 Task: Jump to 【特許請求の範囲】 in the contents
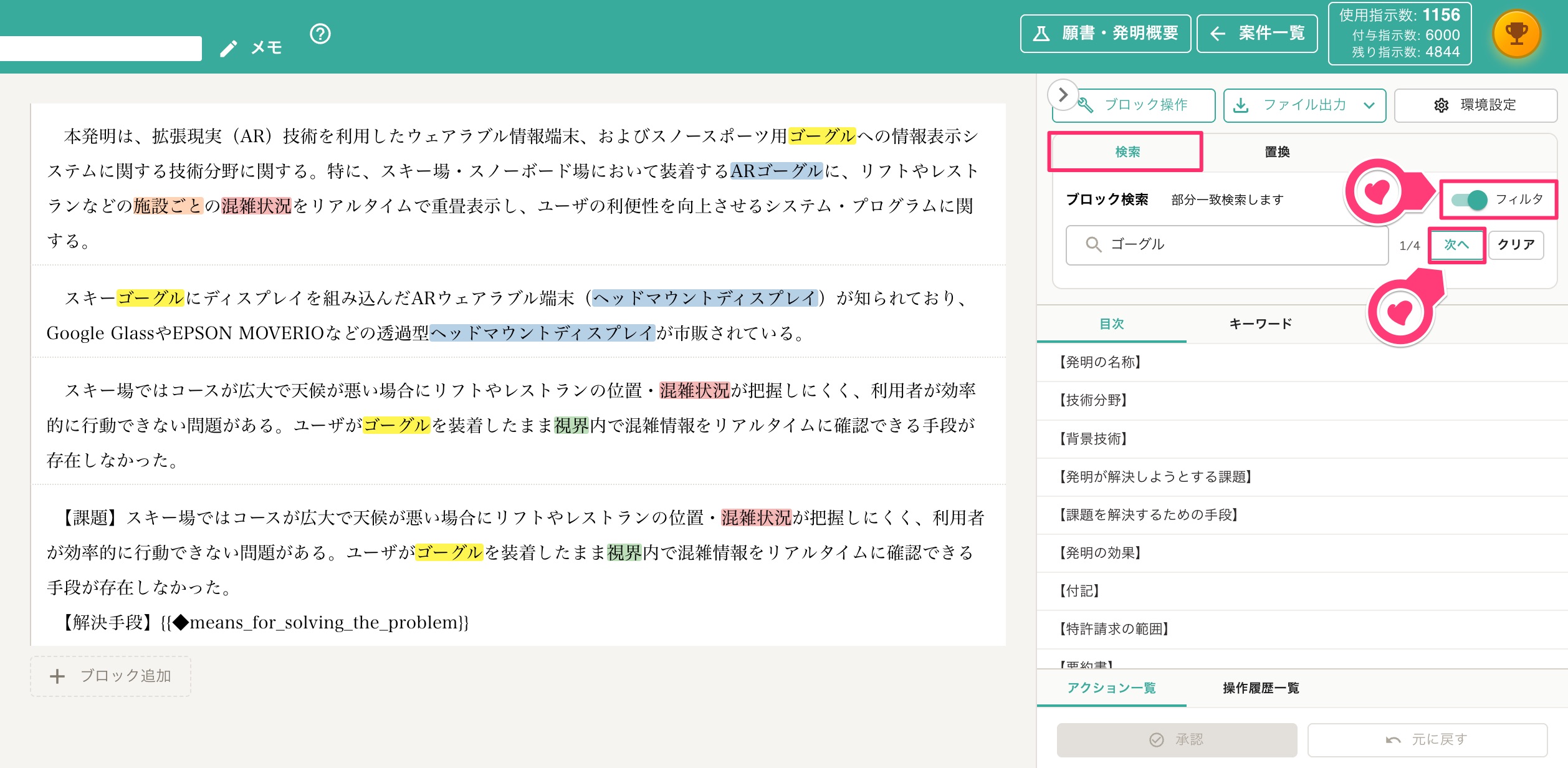coord(1303,629)
